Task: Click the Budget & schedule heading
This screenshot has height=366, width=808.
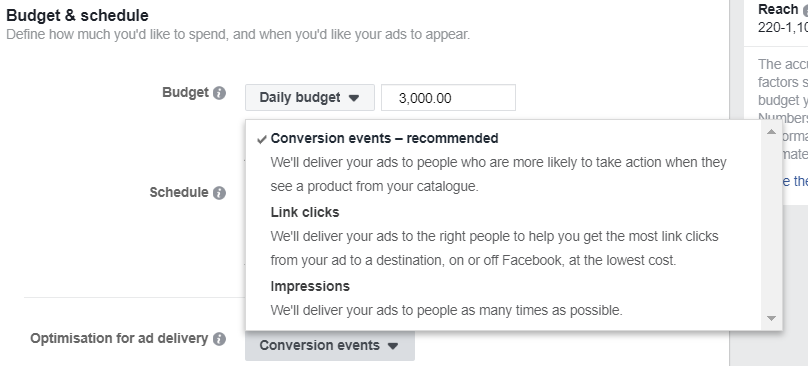Action: click(x=77, y=15)
